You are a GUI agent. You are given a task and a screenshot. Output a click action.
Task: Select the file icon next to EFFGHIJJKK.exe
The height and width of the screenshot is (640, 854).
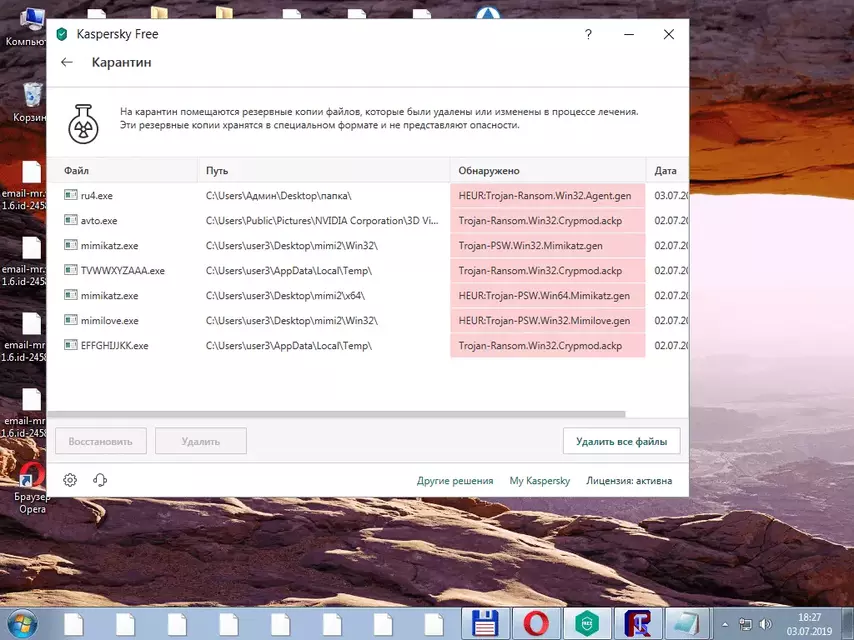(71, 345)
